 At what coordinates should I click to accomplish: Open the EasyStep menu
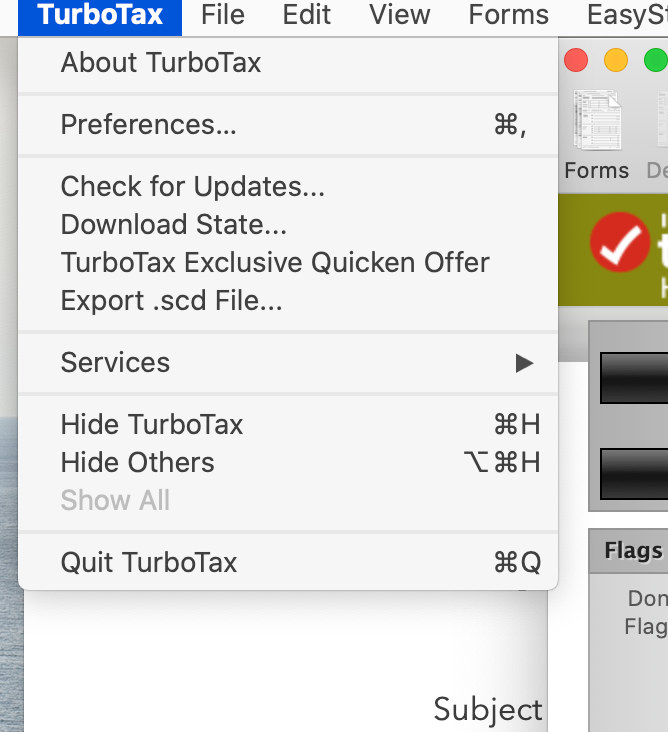pos(627,16)
